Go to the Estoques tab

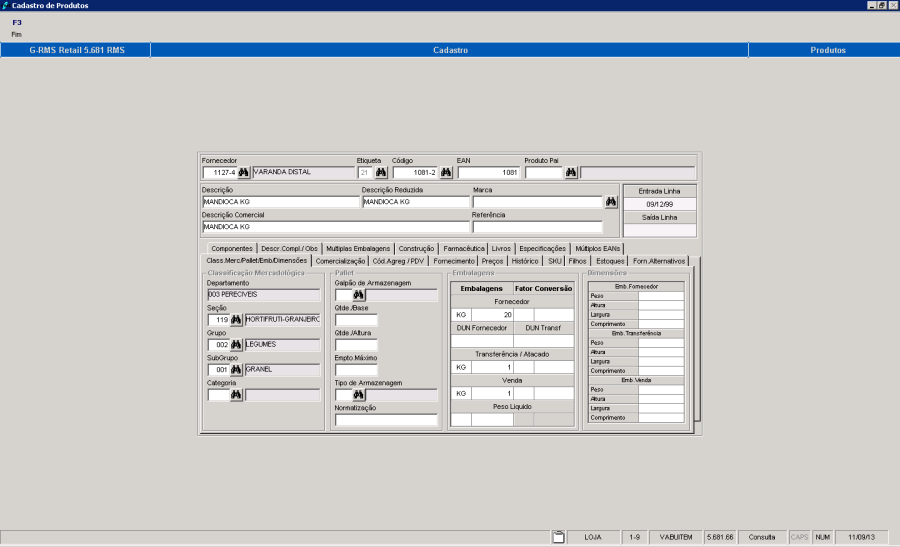[x=609, y=261]
